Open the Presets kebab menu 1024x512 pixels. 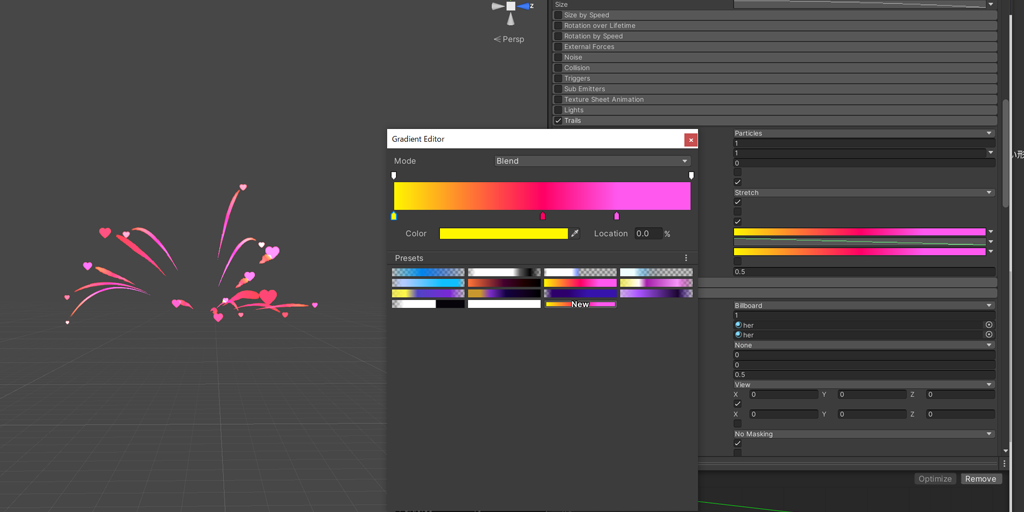pos(686,258)
